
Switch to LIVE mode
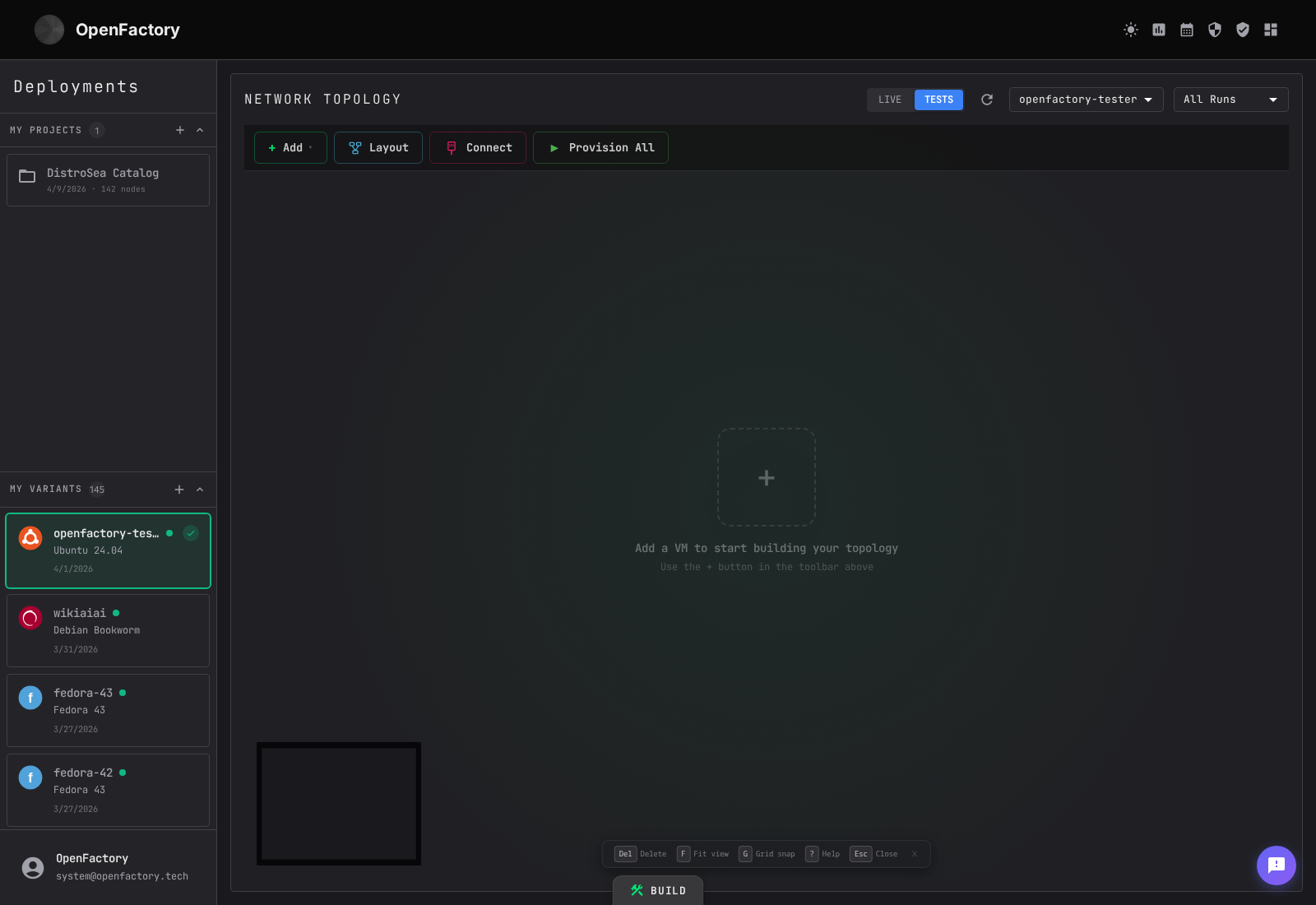click(x=889, y=100)
